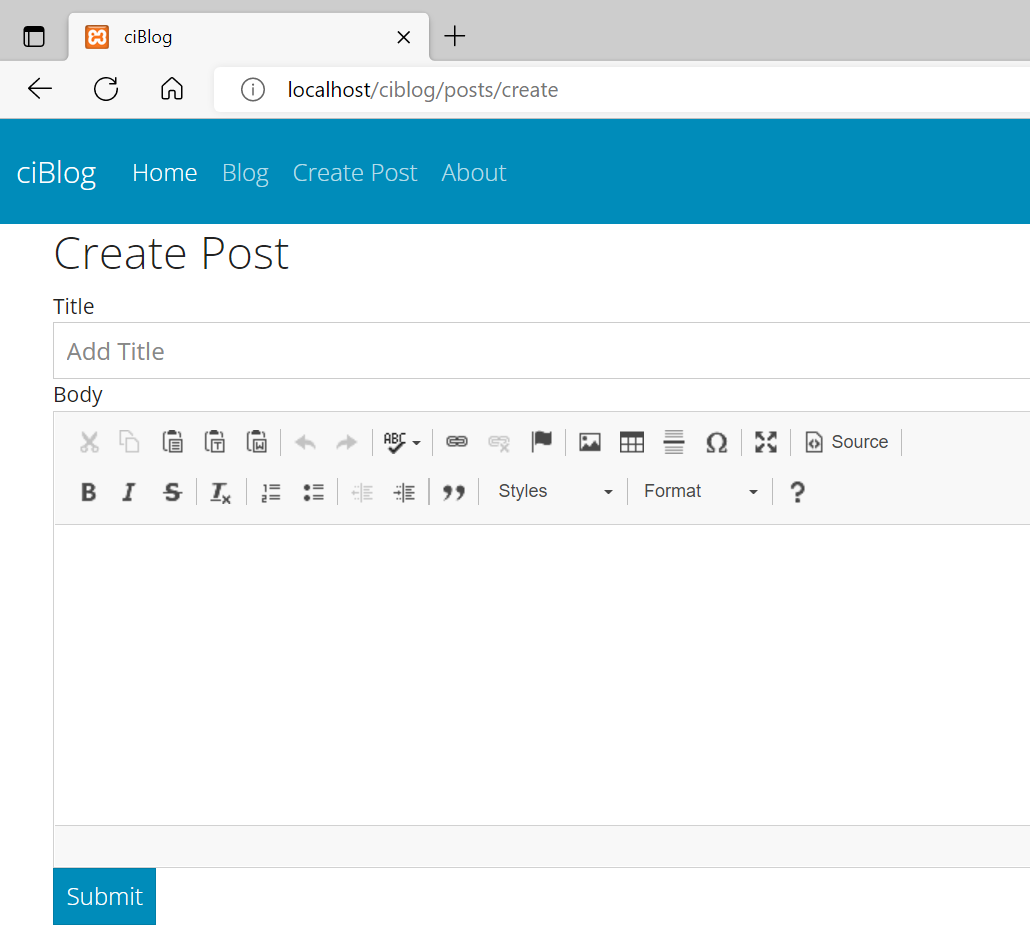Viewport: 1030px width, 940px height.
Task: Select the ciBlog browser tab
Action: tap(249, 37)
